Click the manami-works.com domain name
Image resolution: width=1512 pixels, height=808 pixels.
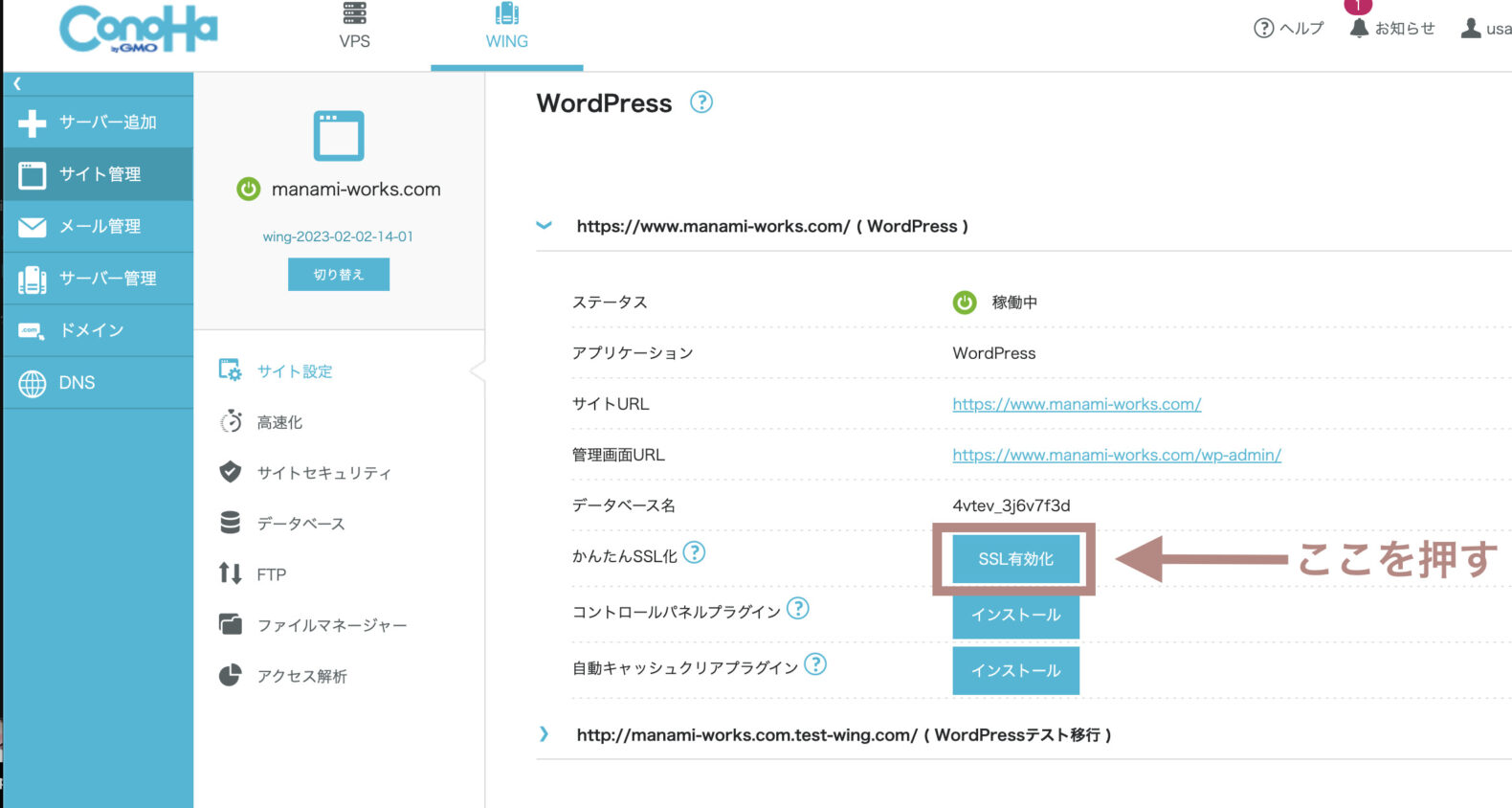point(356,189)
